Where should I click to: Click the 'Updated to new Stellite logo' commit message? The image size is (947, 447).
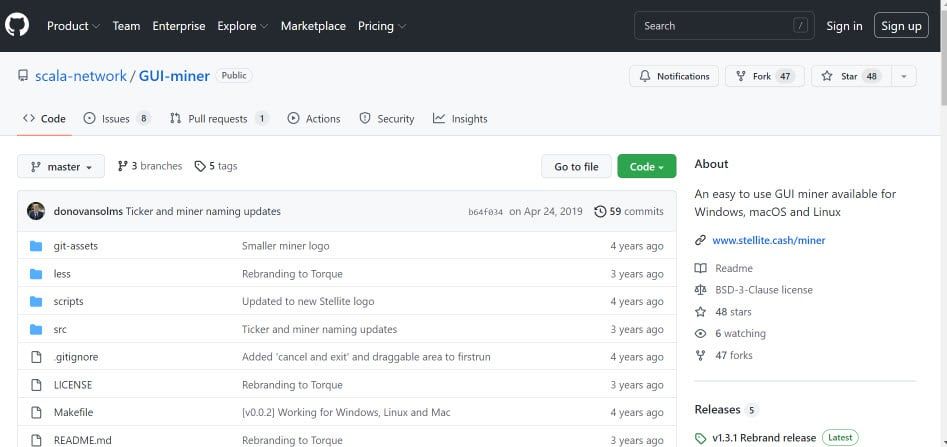pyautogui.click(x=308, y=301)
